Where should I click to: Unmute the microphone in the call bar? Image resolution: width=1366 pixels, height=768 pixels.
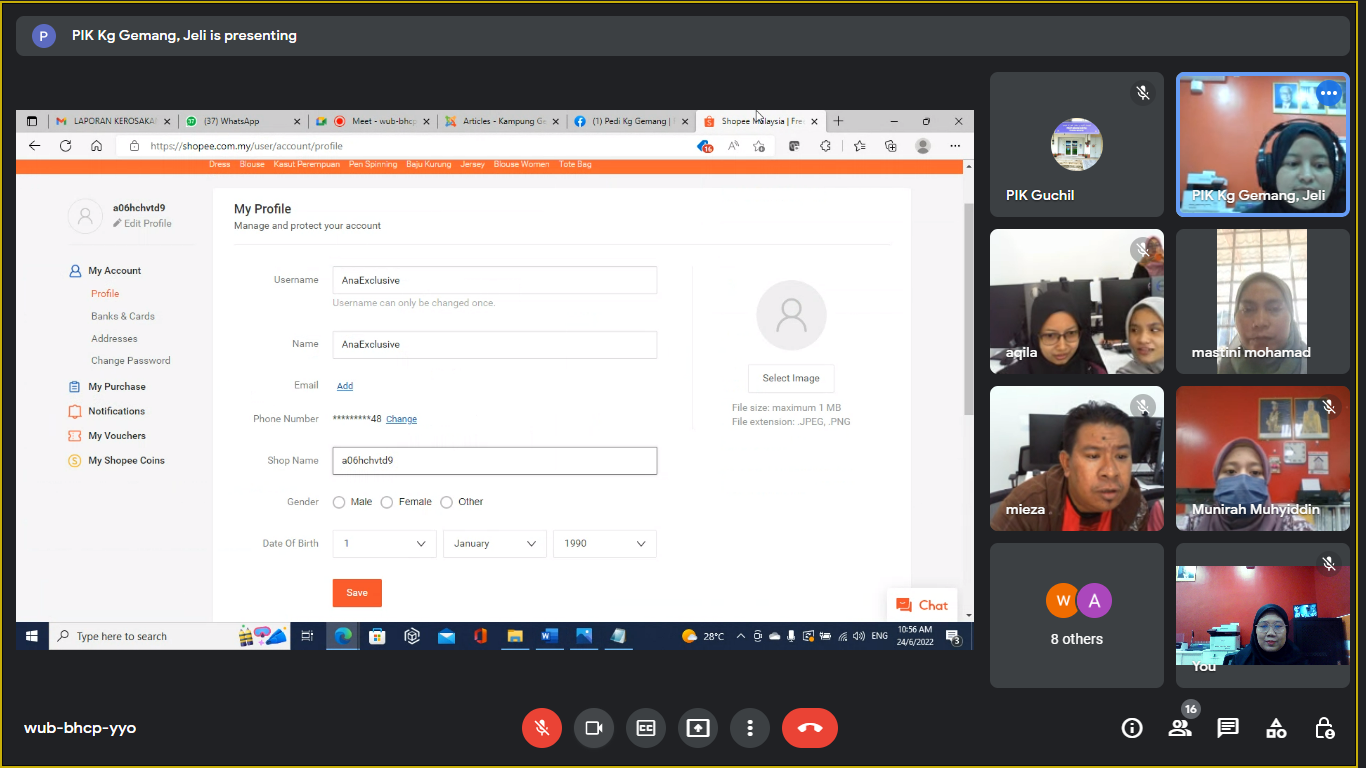(x=542, y=728)
